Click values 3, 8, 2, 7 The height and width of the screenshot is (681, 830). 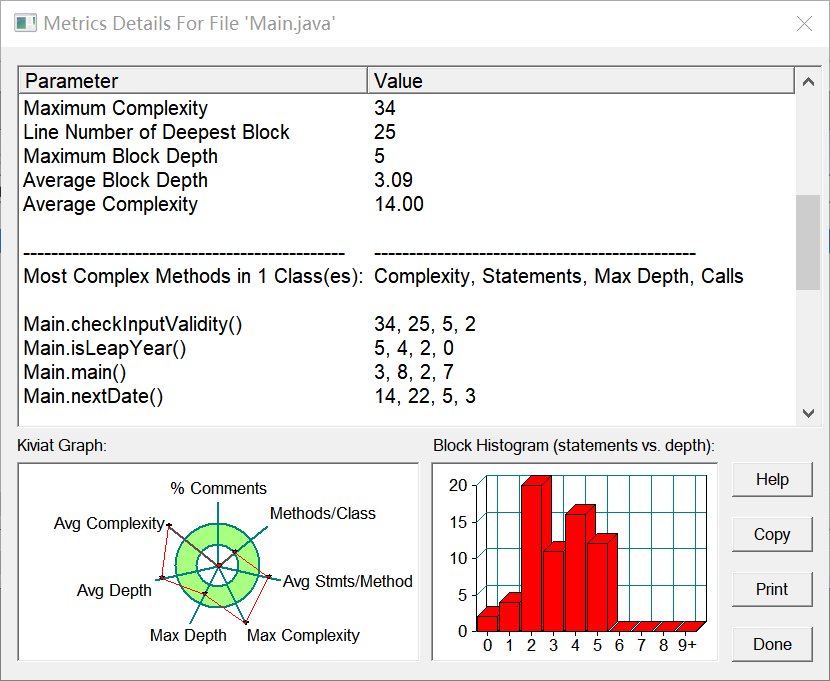tap(414, 372)
